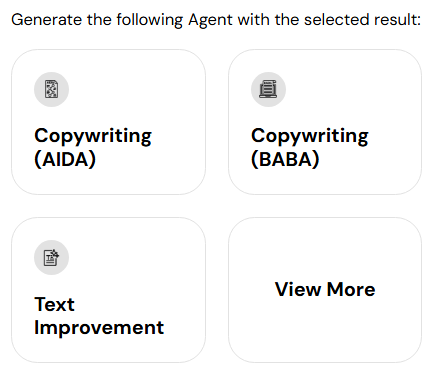
Task: Click the "Text Improvement" title text
Action: tap(99, 316)
